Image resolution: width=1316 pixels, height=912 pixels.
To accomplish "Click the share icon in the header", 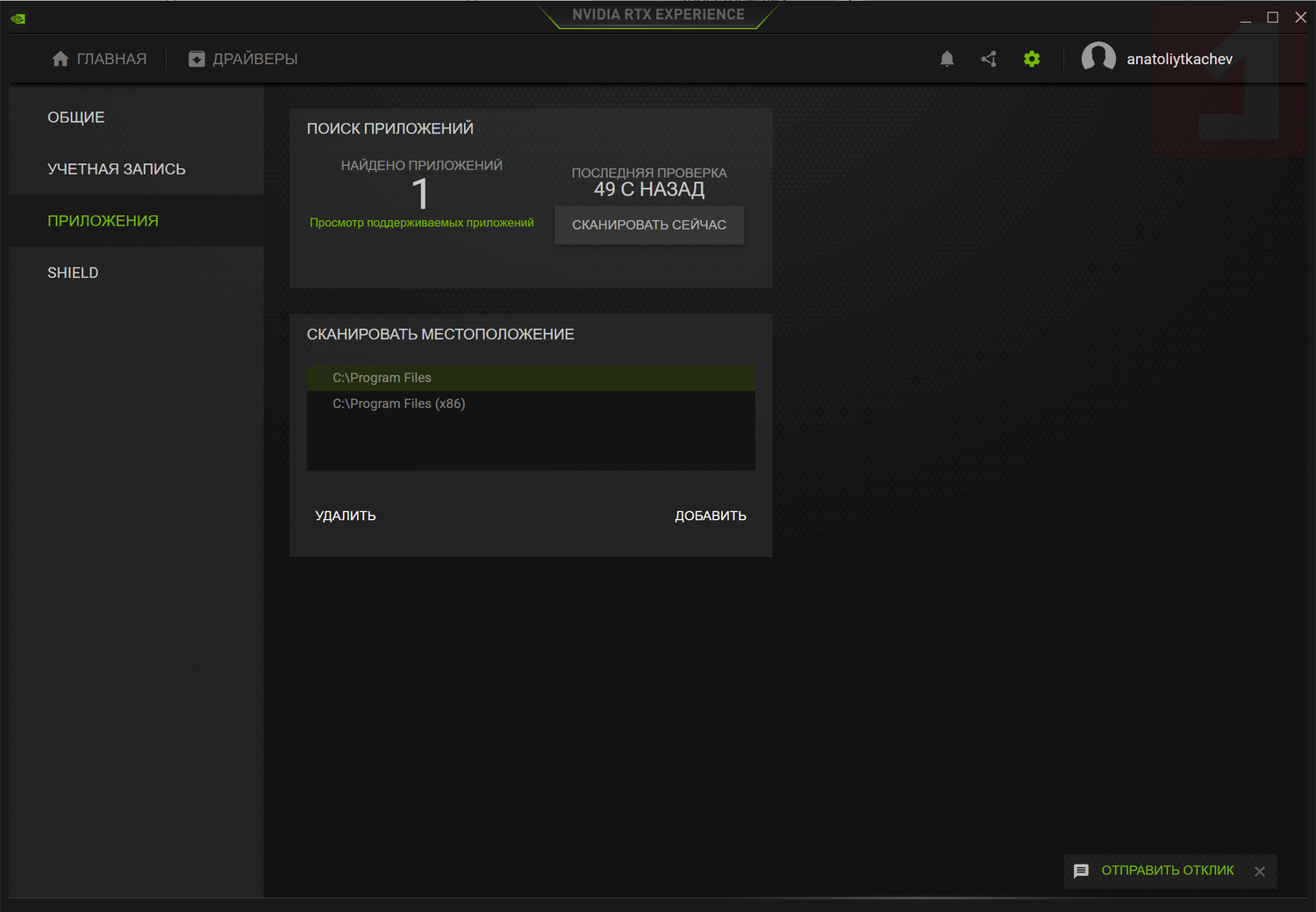I will tap(989, 59).
